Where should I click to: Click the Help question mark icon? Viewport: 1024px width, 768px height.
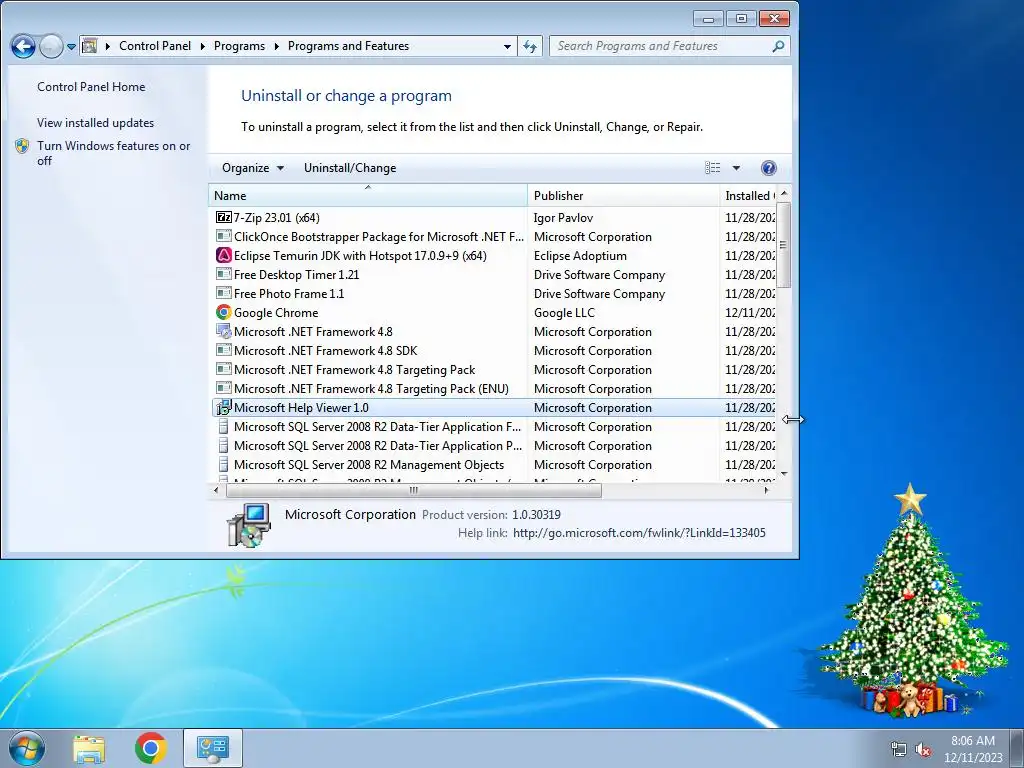click(x=769, y=168)
